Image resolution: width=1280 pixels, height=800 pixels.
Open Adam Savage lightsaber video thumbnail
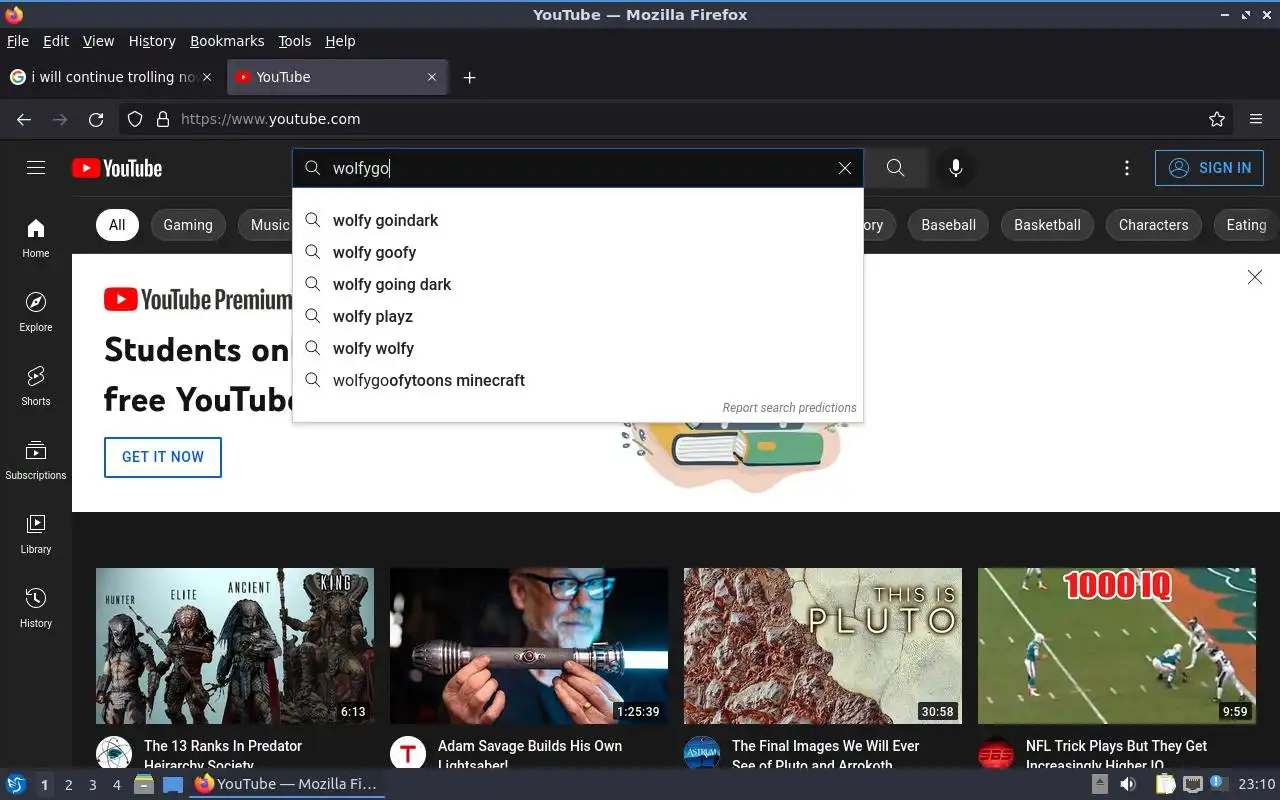[x=529, y=646]
